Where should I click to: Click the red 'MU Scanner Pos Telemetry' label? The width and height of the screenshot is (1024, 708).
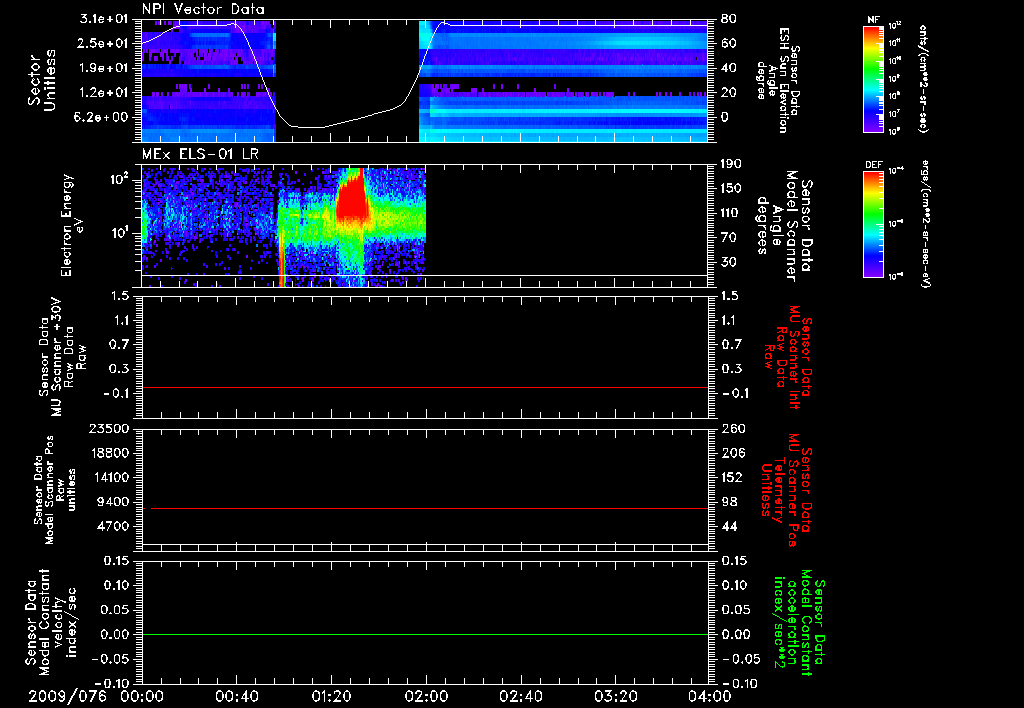click(786, 491)
